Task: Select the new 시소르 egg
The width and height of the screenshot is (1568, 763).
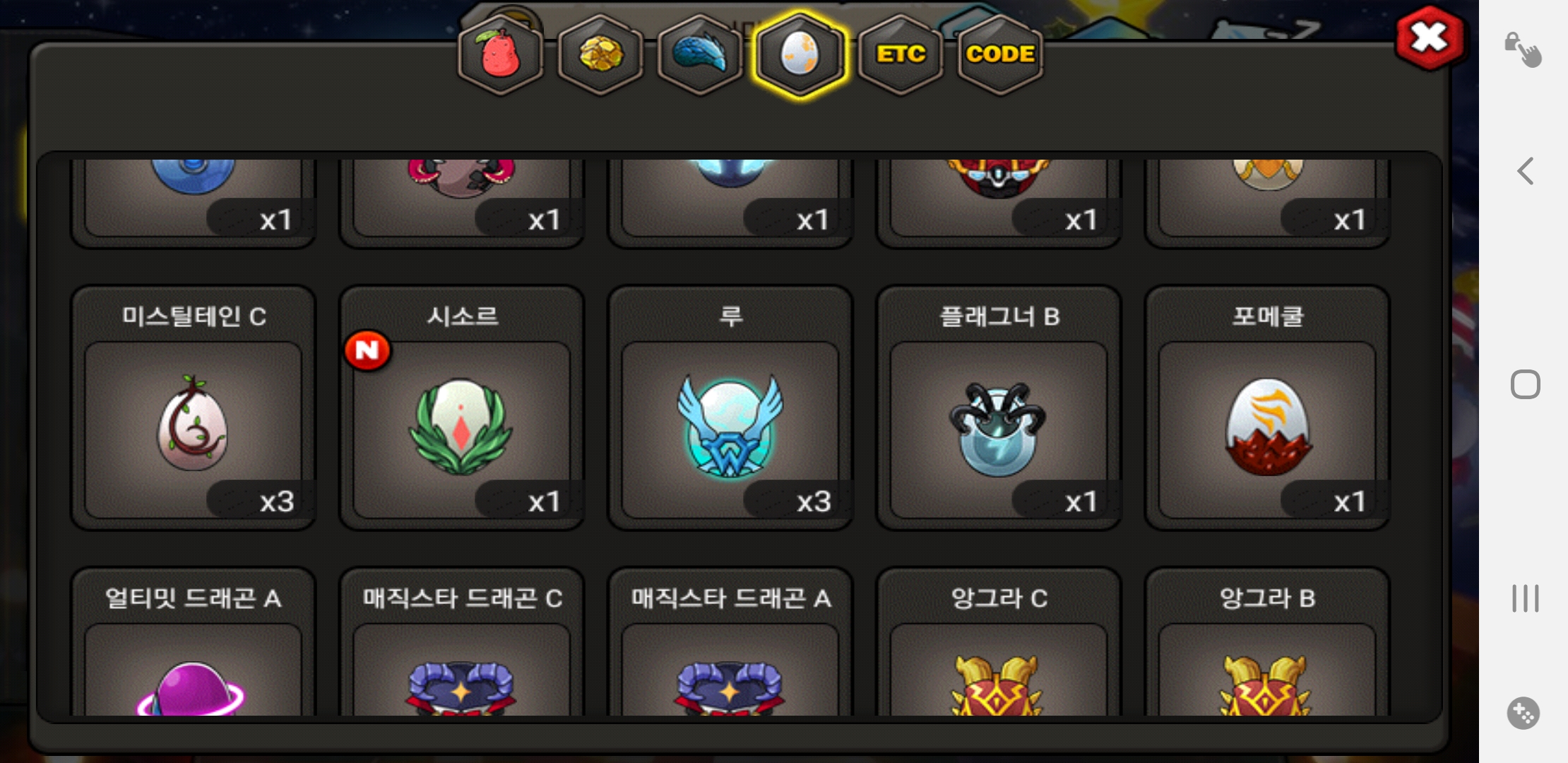Action: click(462, 408)
